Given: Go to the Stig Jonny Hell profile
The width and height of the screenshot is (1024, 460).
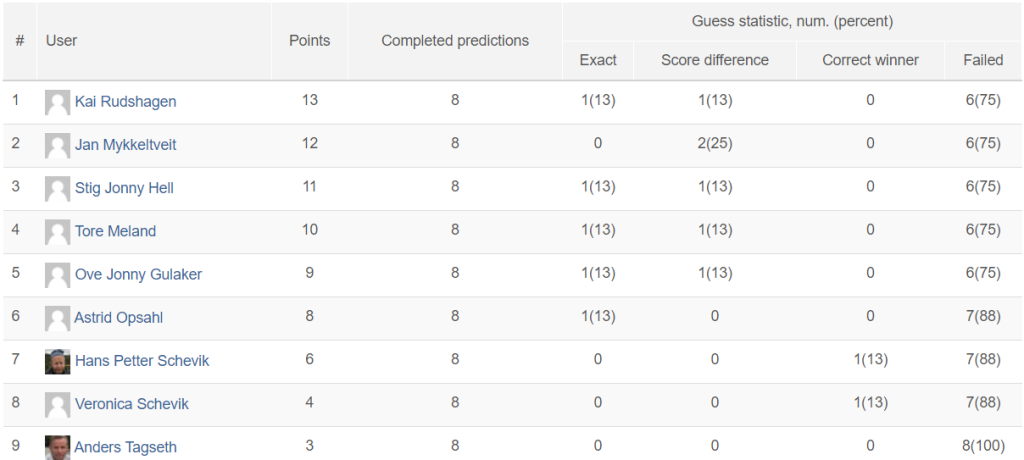Looking at the screenshot, I should pos(124,188).
